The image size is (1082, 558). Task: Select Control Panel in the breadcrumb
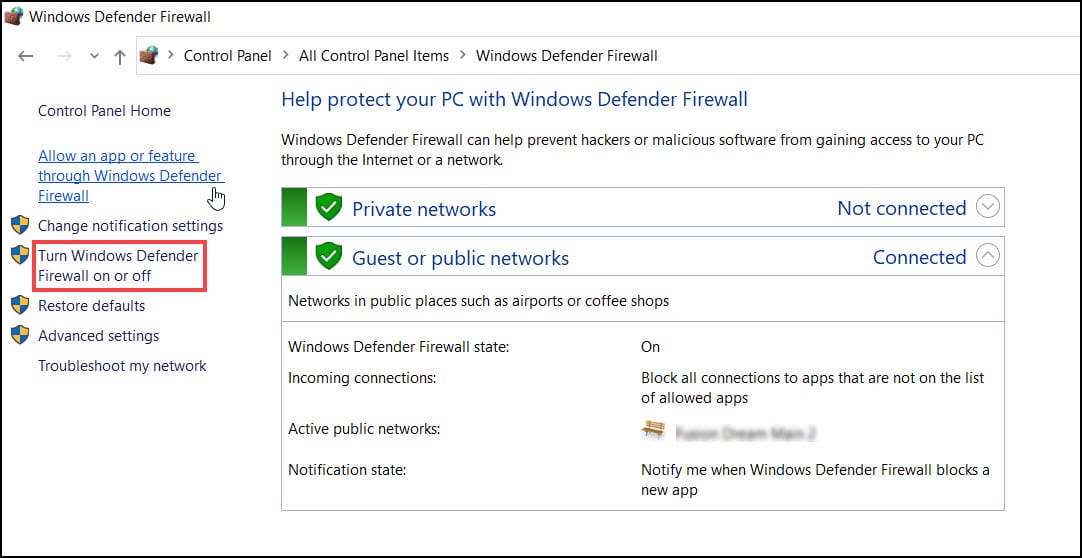click(x=228, y=56)
